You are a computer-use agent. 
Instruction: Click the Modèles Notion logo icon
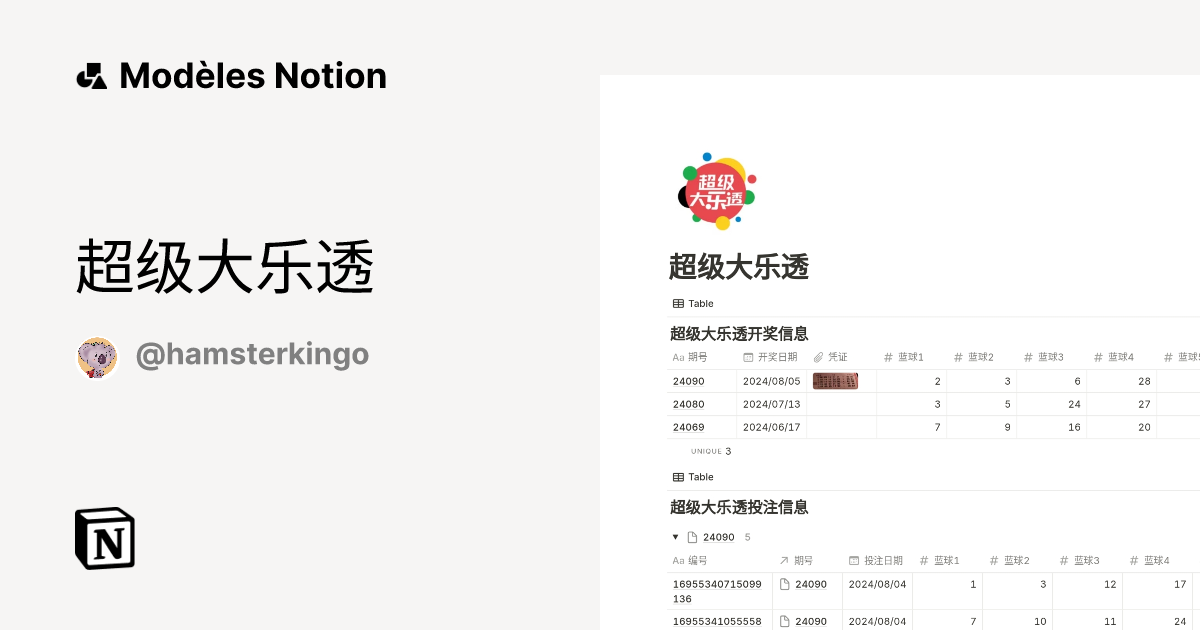[x=91, y=75]
